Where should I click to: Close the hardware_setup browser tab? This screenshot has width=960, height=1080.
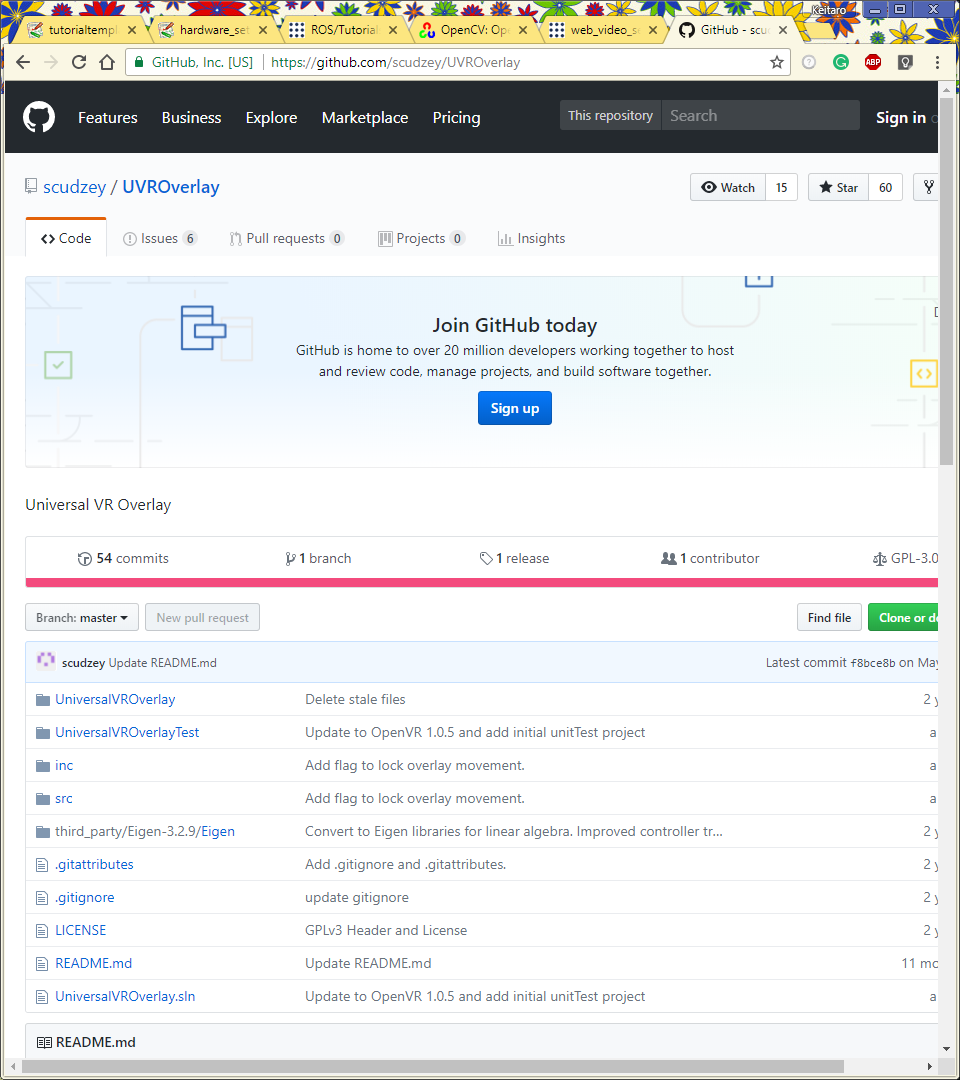point(262,30)
